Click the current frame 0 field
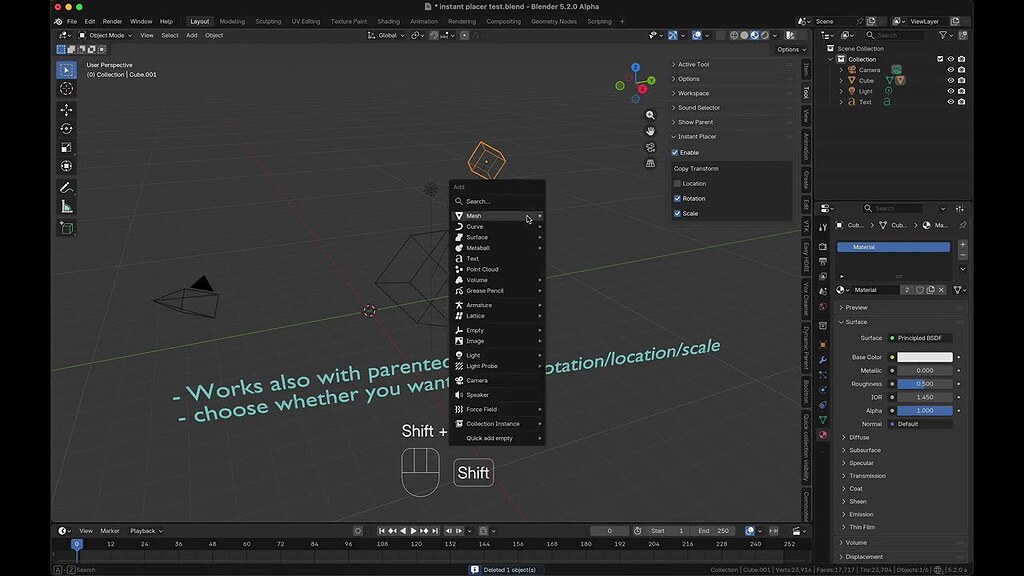The height and width of the screenshot is (576, 1024). (x=609, y=531)
